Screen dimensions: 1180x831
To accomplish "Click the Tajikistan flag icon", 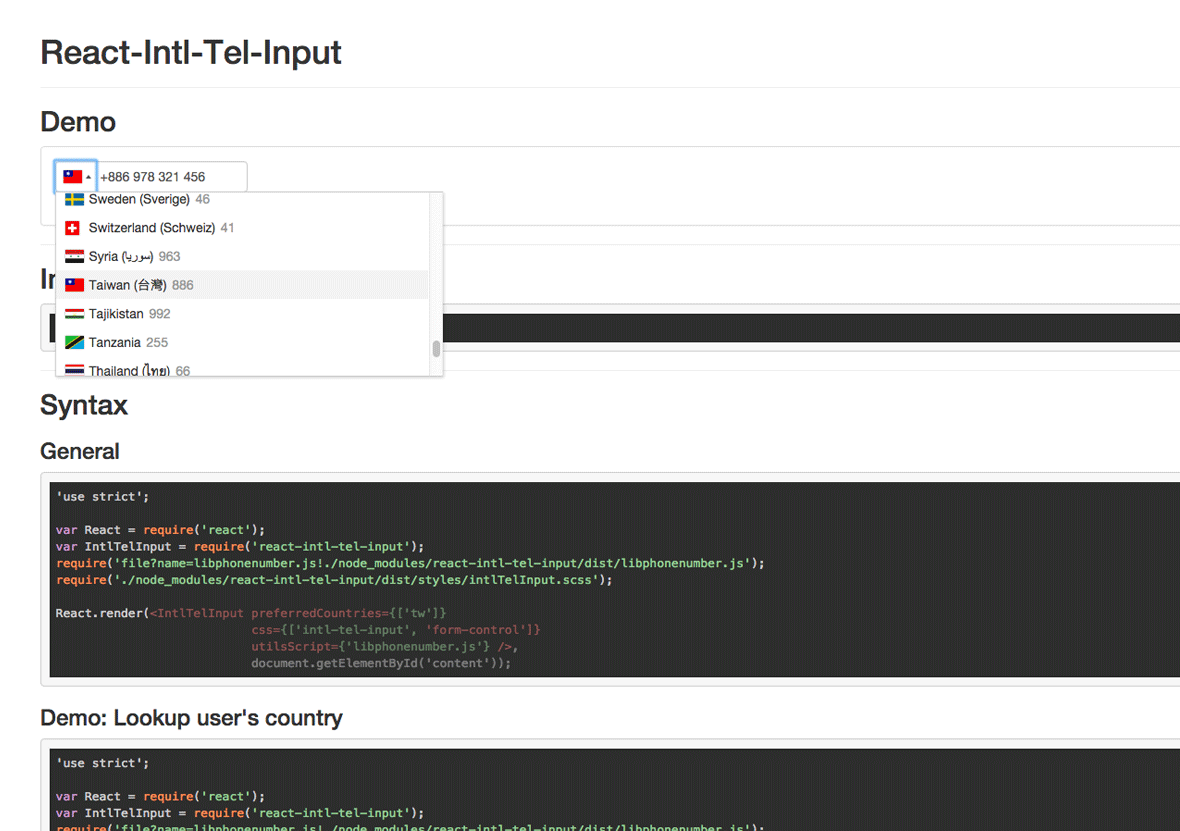I will point(74,314).
